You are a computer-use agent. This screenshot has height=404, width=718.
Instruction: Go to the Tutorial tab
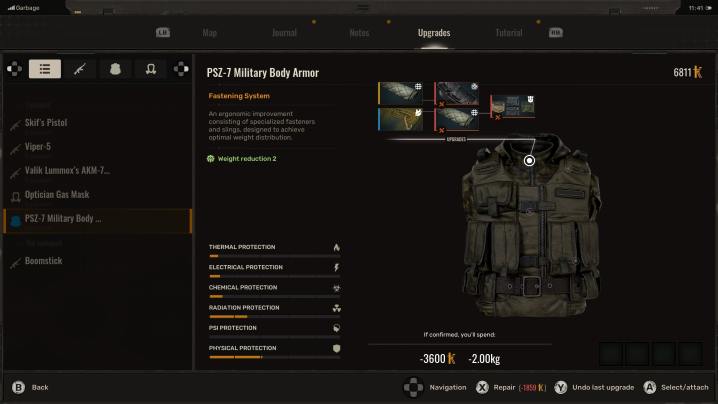point(508,33)
